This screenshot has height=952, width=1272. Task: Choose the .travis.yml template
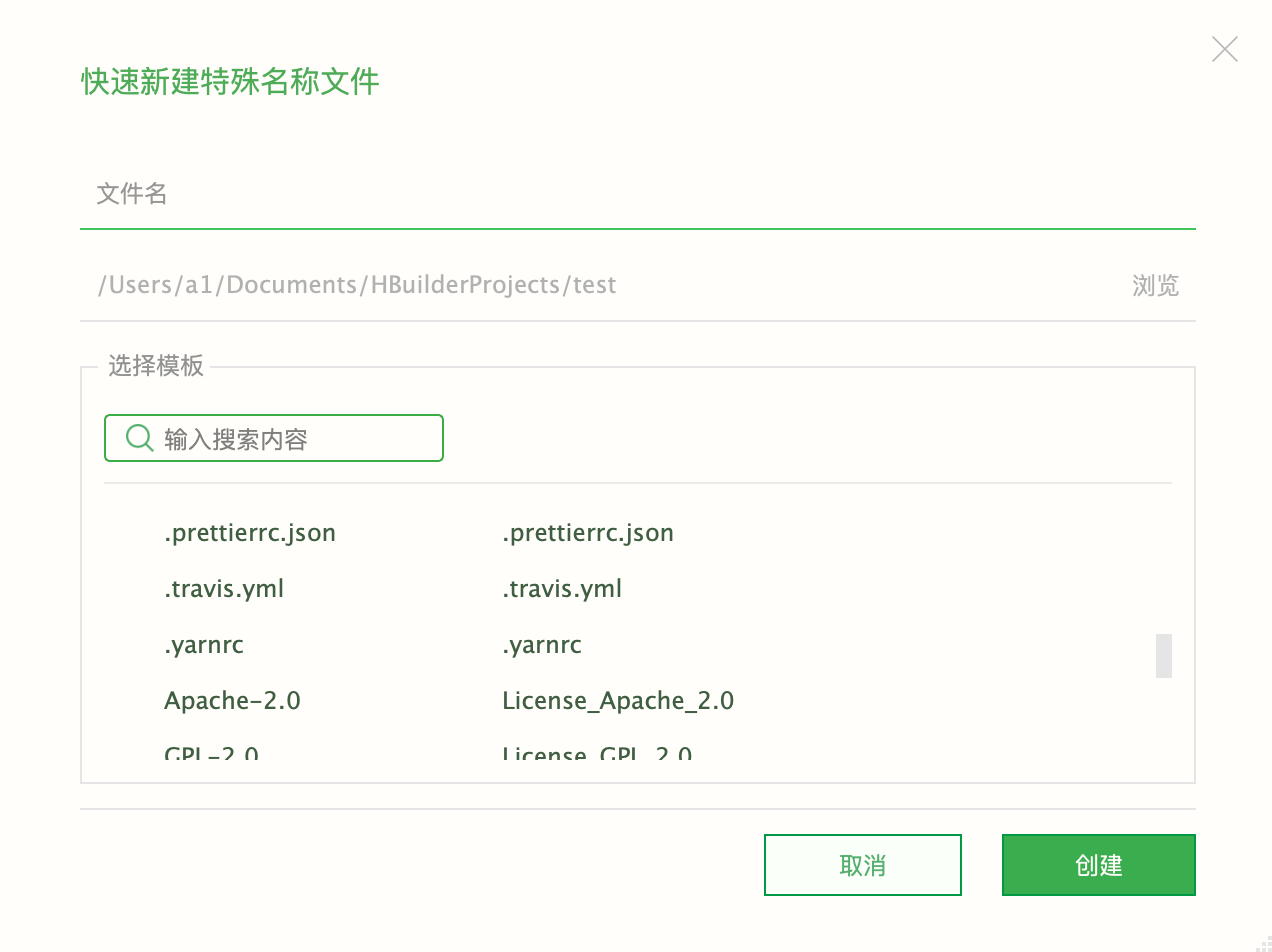(224, 589)
